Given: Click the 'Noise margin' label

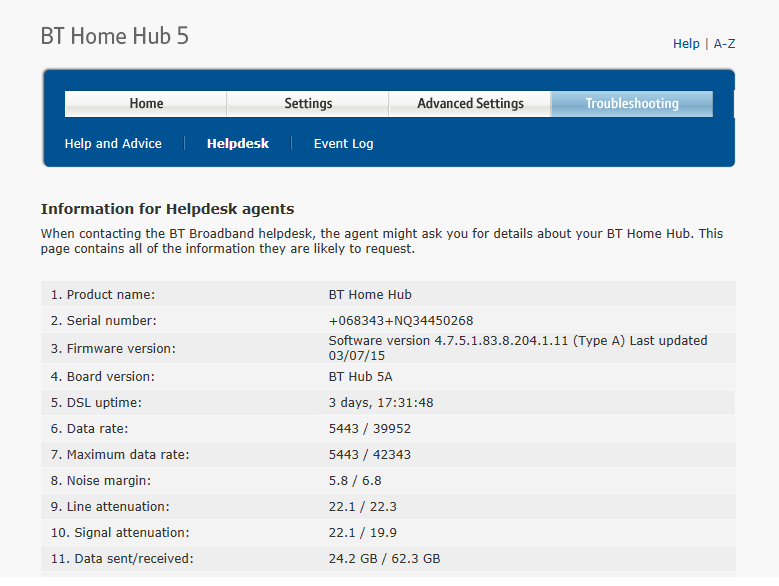Looking at the screenshot, I should point(101,481).
